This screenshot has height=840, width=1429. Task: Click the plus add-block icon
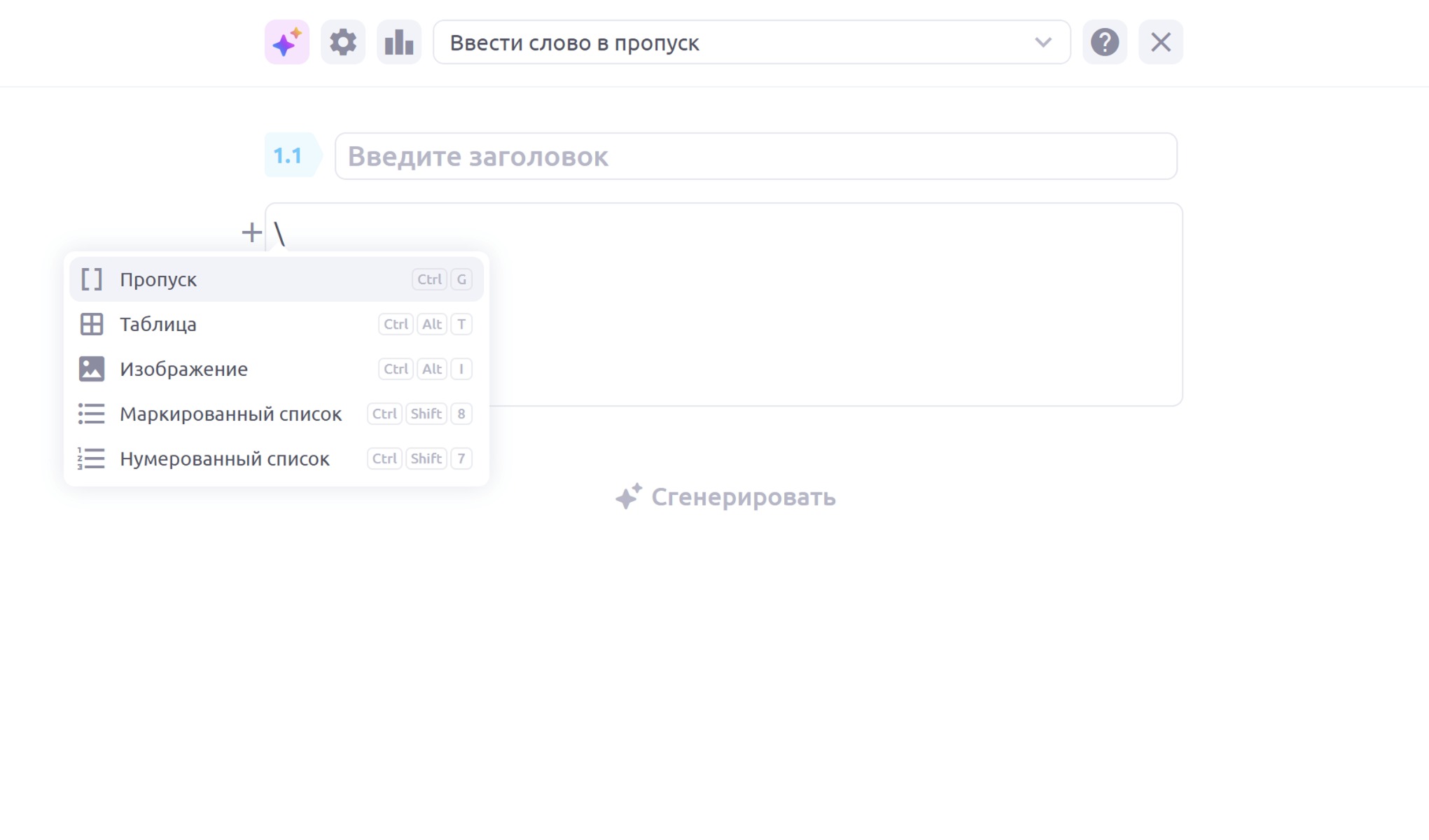pyautogui.click(x=252, y=232)
